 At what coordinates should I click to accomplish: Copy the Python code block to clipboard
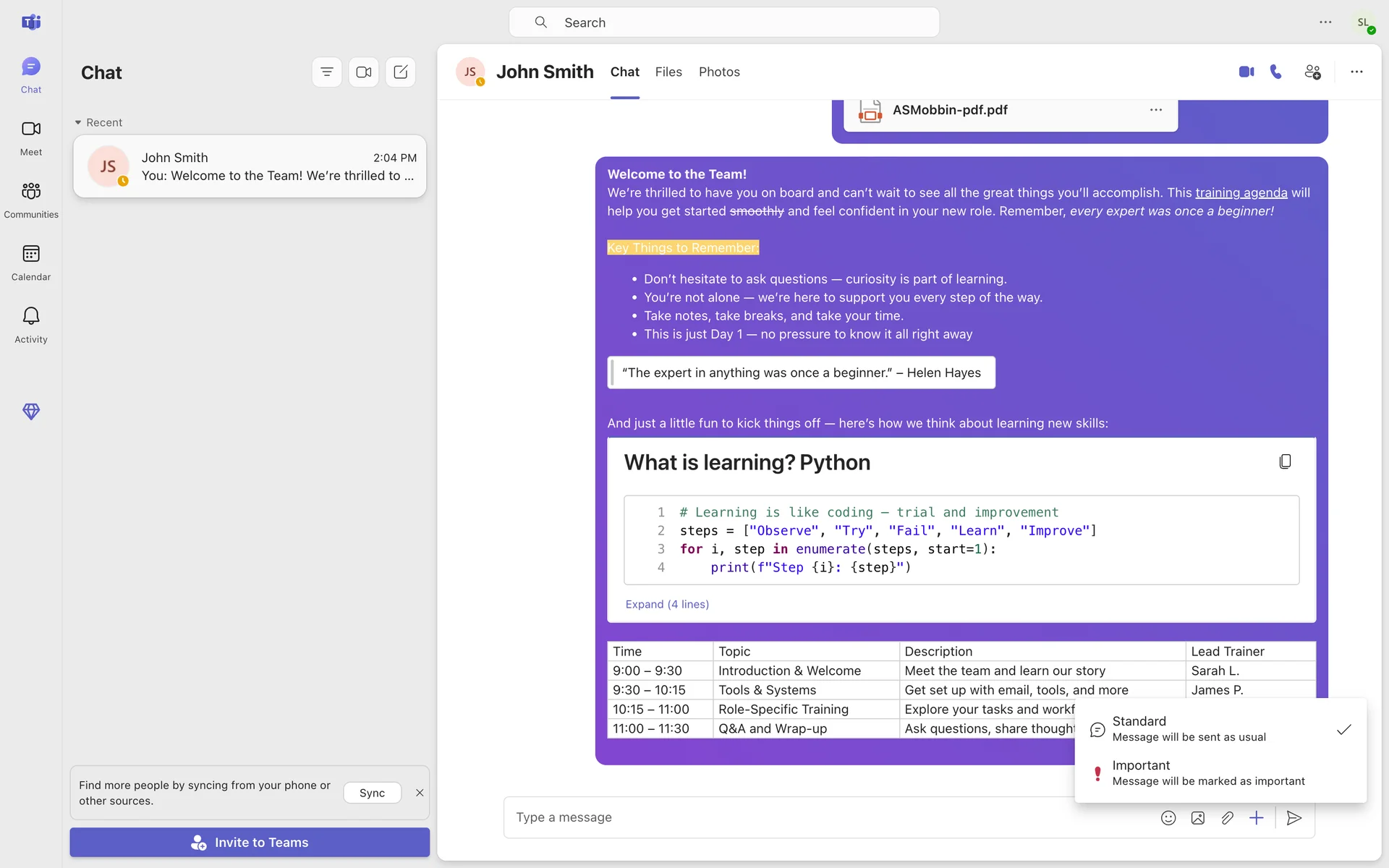[1285, 461]
